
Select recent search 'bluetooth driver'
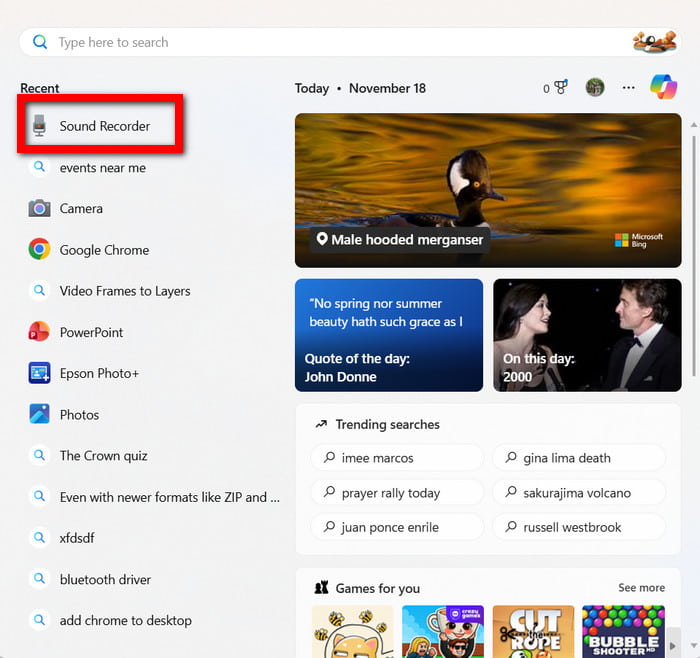pyautogui.click(x=105, y=579)
